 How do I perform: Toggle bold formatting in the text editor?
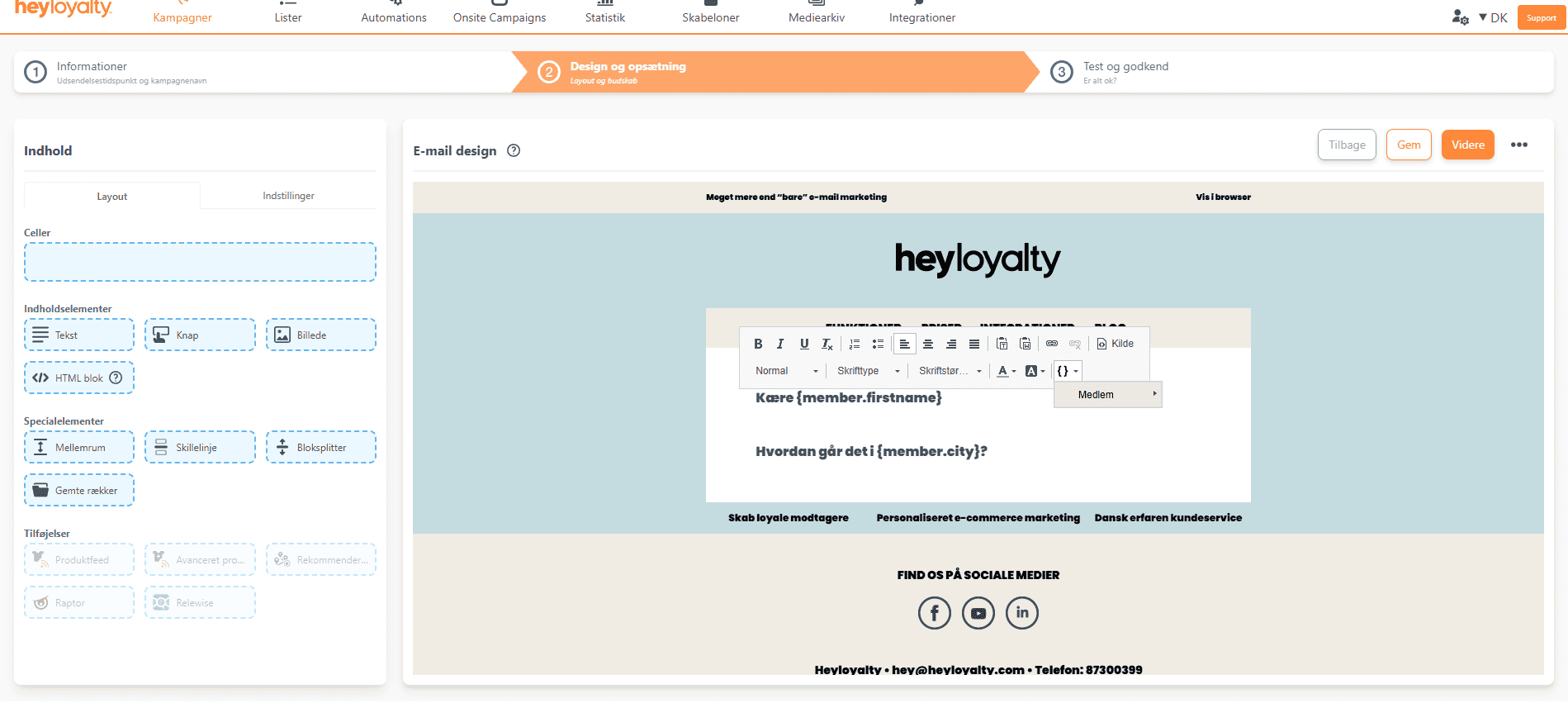click(758, 344)
